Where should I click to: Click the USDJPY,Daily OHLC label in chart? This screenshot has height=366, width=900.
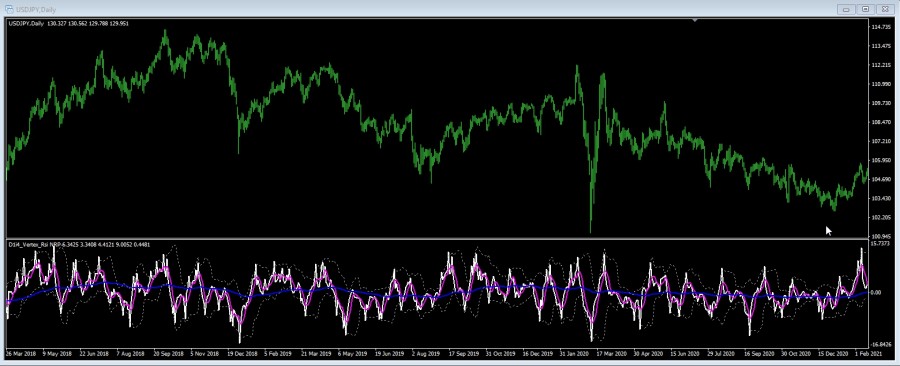[68, 24]
